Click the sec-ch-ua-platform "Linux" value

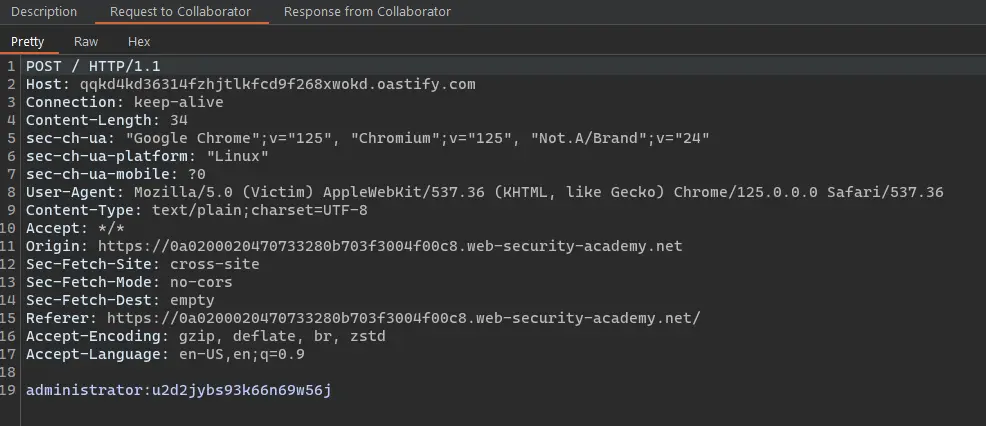238,156
